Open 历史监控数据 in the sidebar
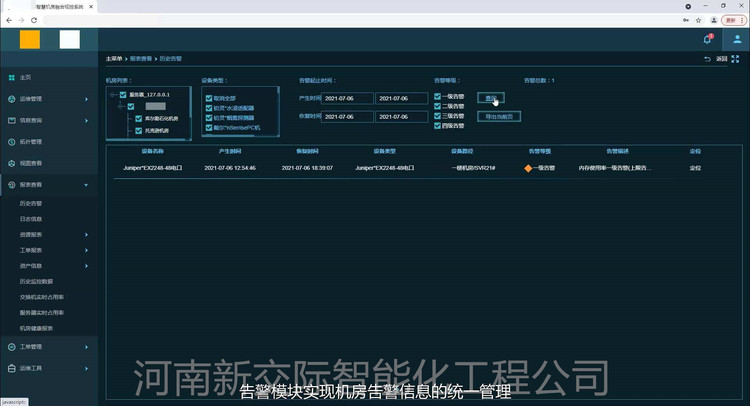The width and height of the screenshot is (750, 406). pyautogui.click(x=36, y=282)
